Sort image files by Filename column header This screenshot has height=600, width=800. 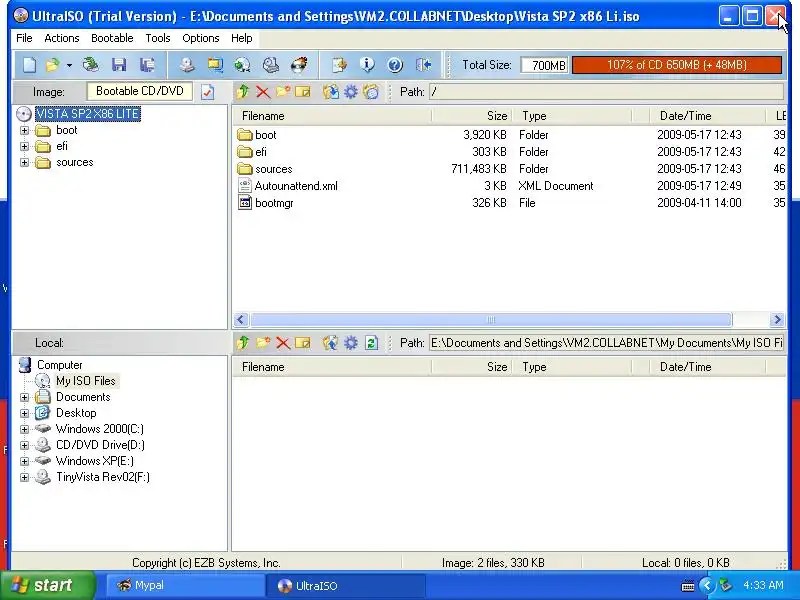332,116
